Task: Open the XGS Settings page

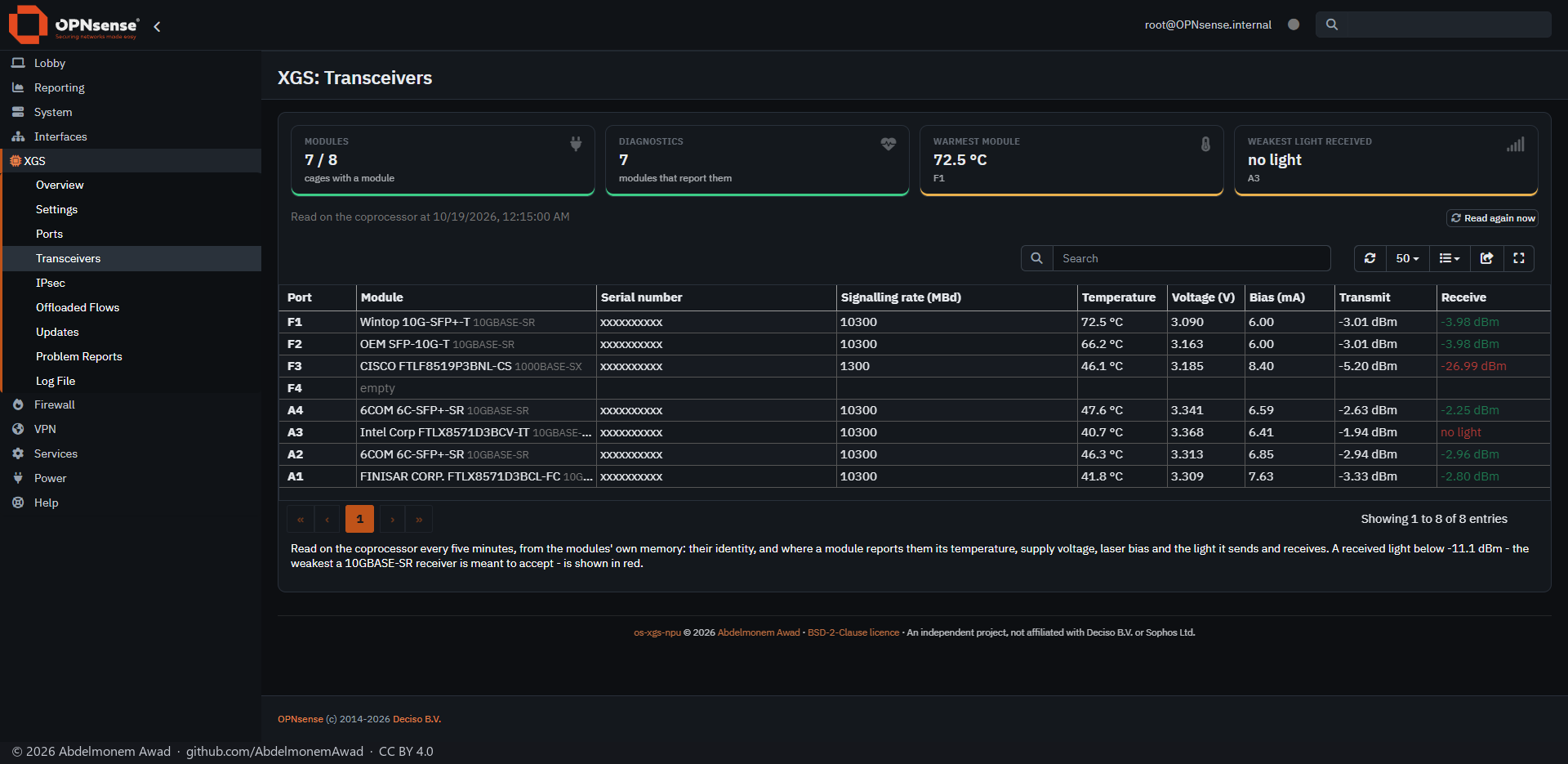Action: pyautogui.click(x=132, y=209)
